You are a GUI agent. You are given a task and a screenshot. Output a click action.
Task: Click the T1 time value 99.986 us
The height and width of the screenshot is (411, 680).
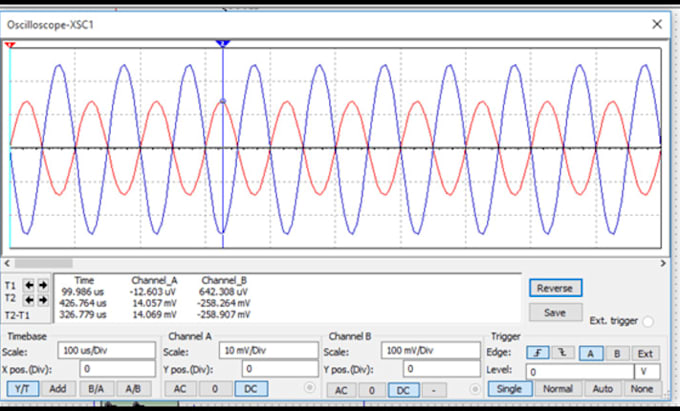point(82,292)
